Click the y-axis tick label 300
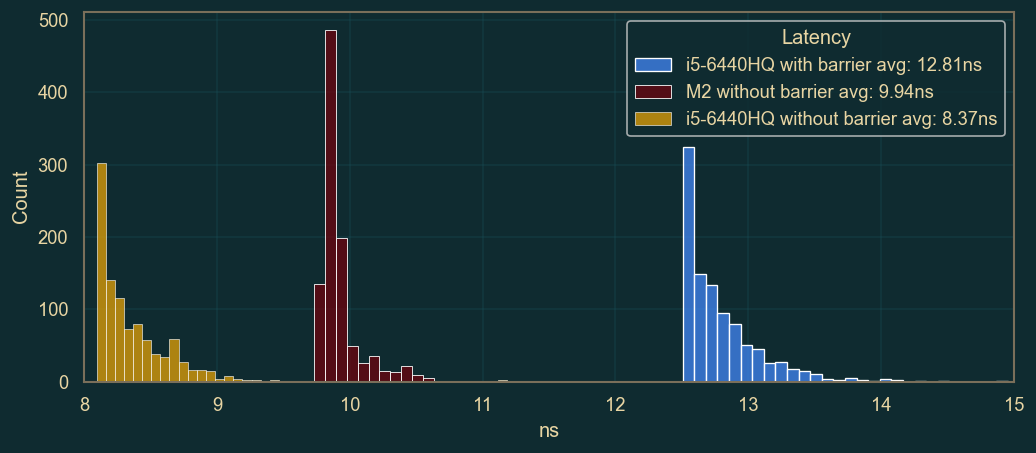1036x453 pixels. click(53, 165)
